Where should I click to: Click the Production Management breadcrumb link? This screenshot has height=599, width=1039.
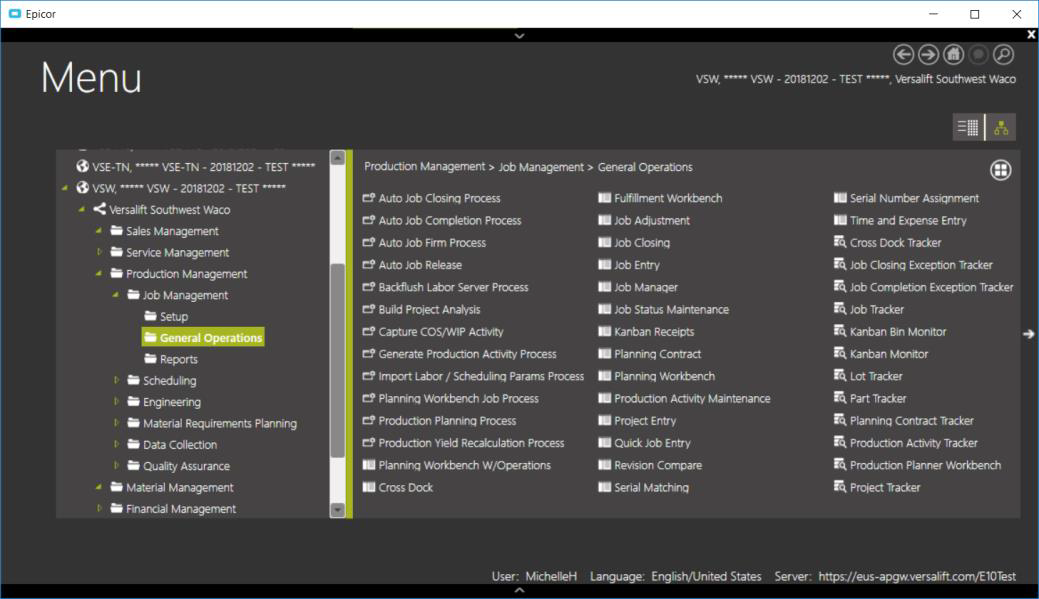(x=425, y=167)
